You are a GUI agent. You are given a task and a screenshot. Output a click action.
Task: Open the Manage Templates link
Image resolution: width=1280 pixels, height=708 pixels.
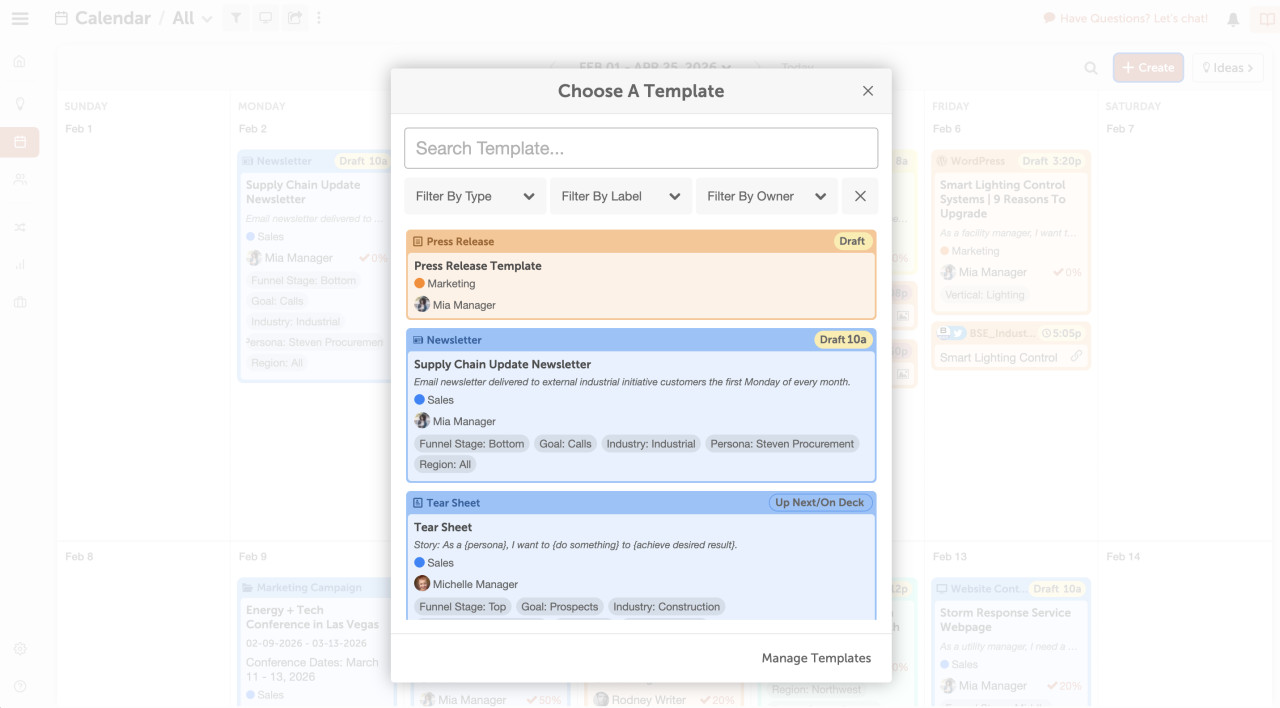pos(816,658)
